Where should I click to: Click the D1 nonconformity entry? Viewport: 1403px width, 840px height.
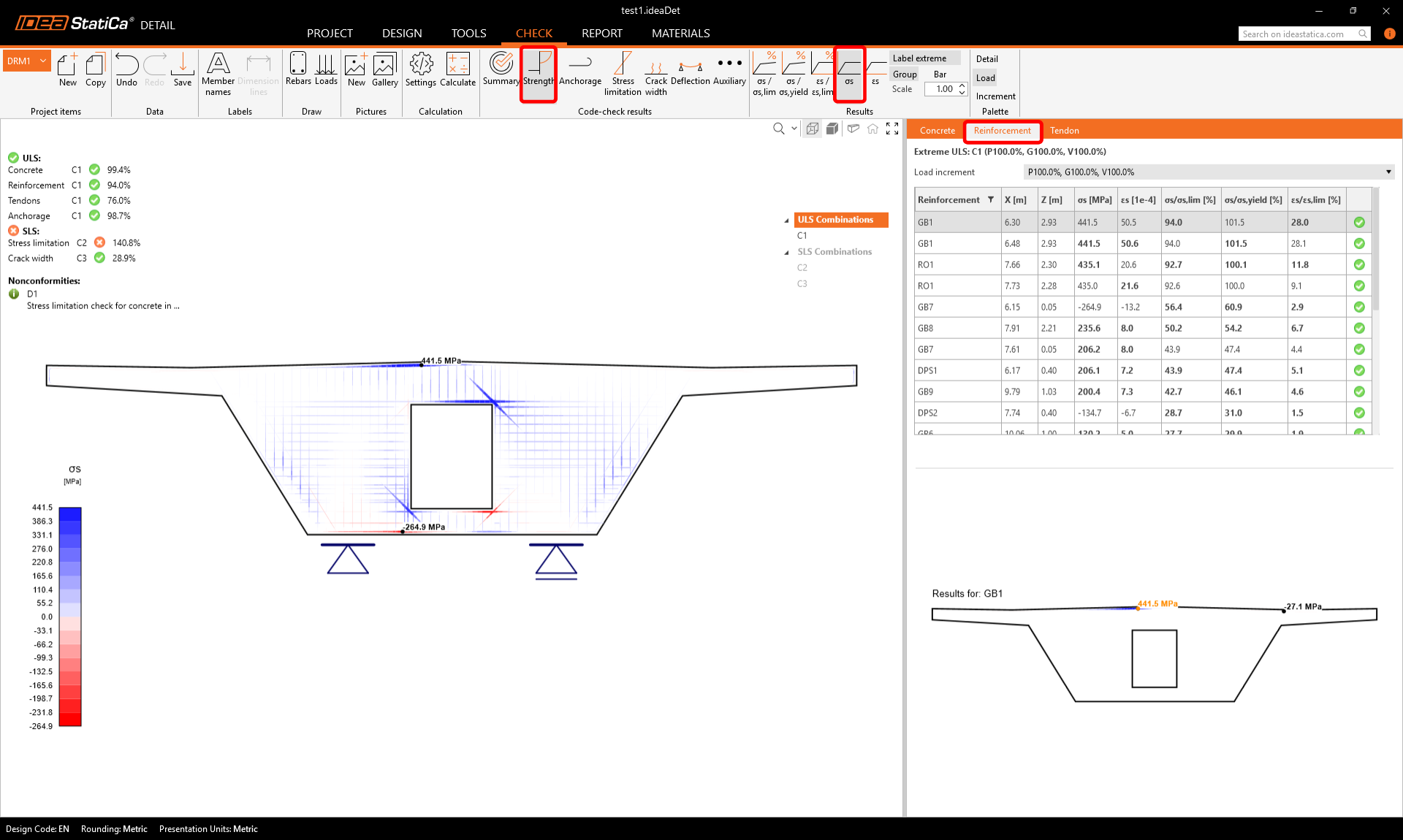coord(32,294)
